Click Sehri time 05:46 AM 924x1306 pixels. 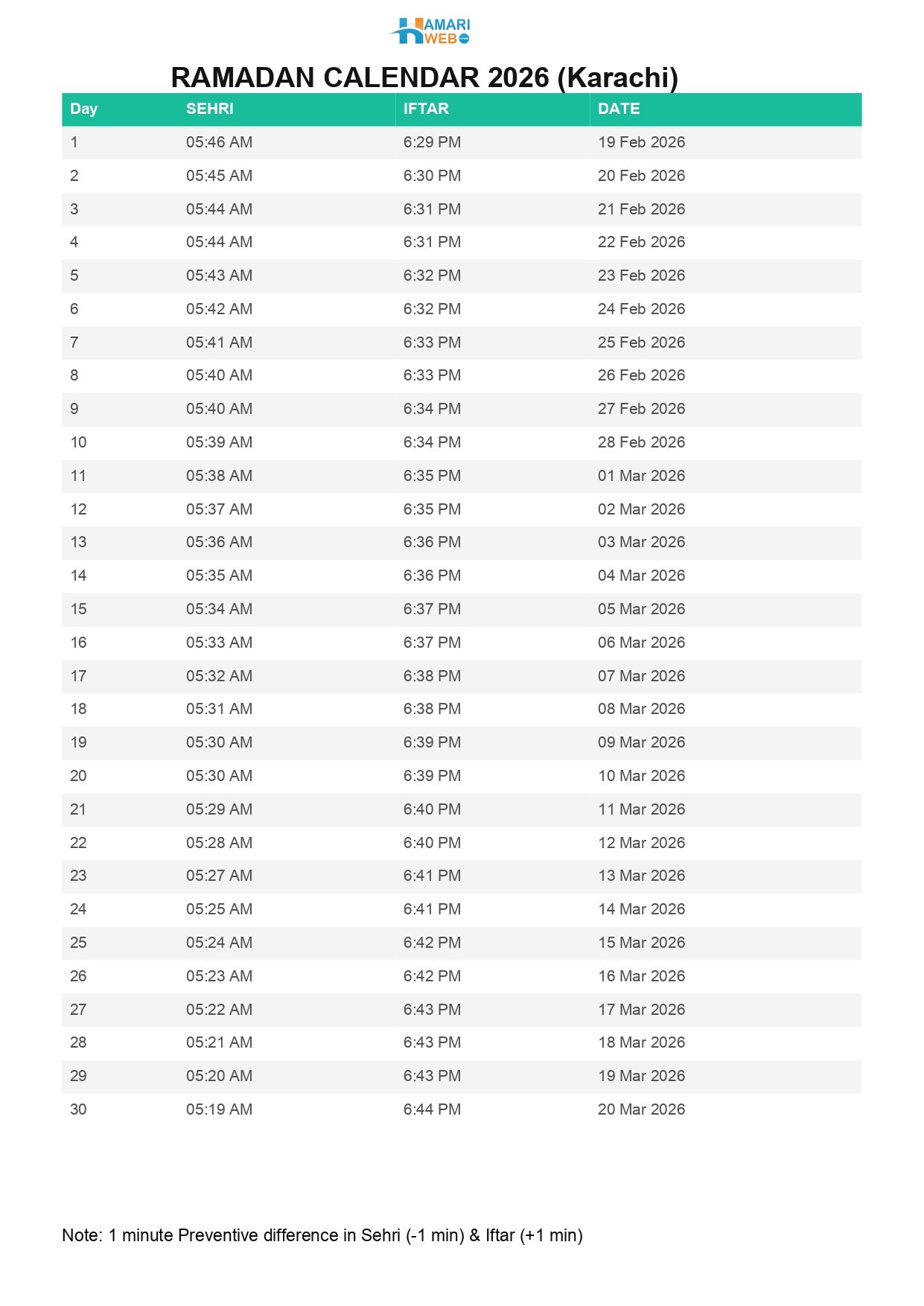pos(219,142)
